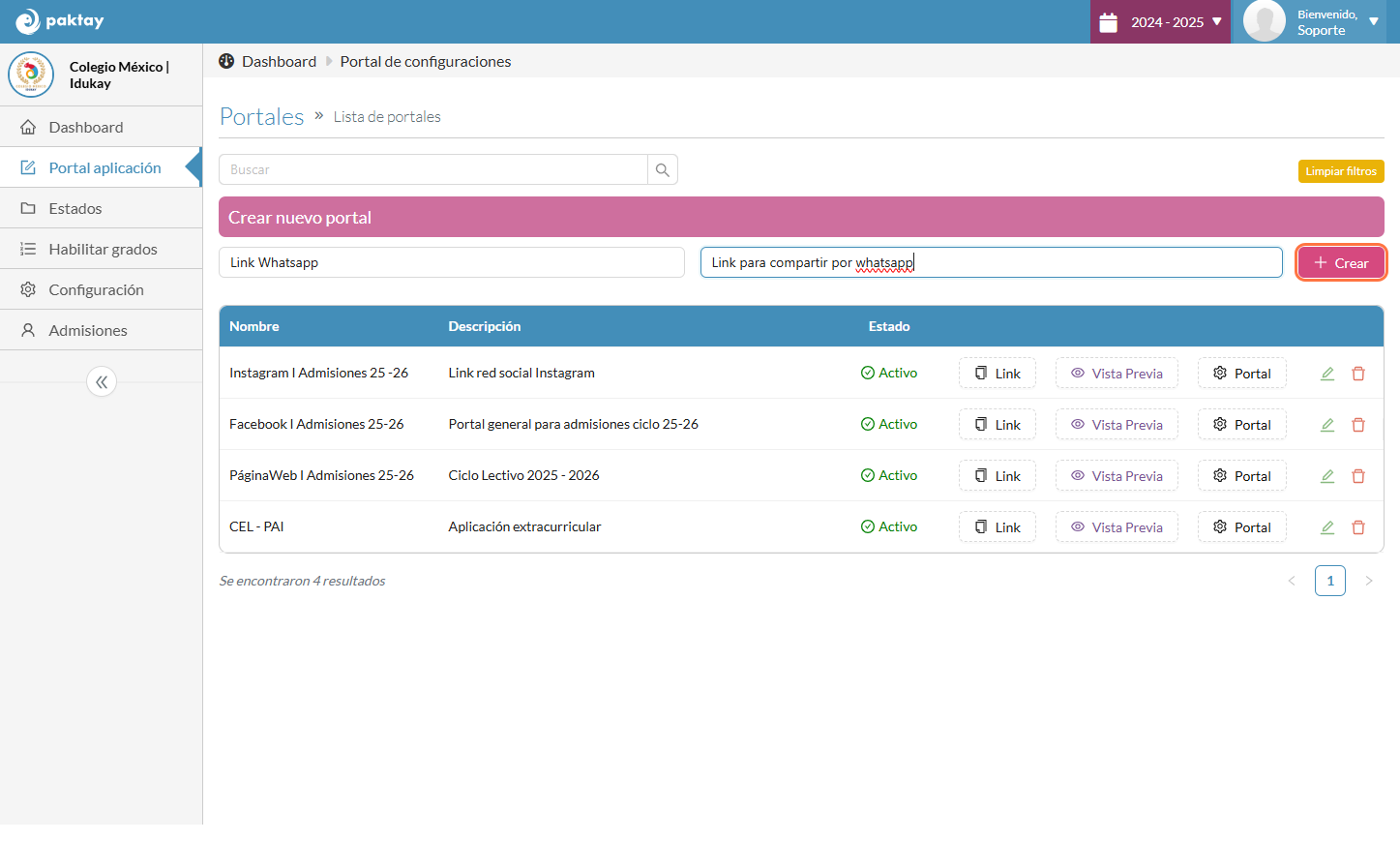
Task: Click the Dashboard breadcrumb link
Action: point(279,61)
